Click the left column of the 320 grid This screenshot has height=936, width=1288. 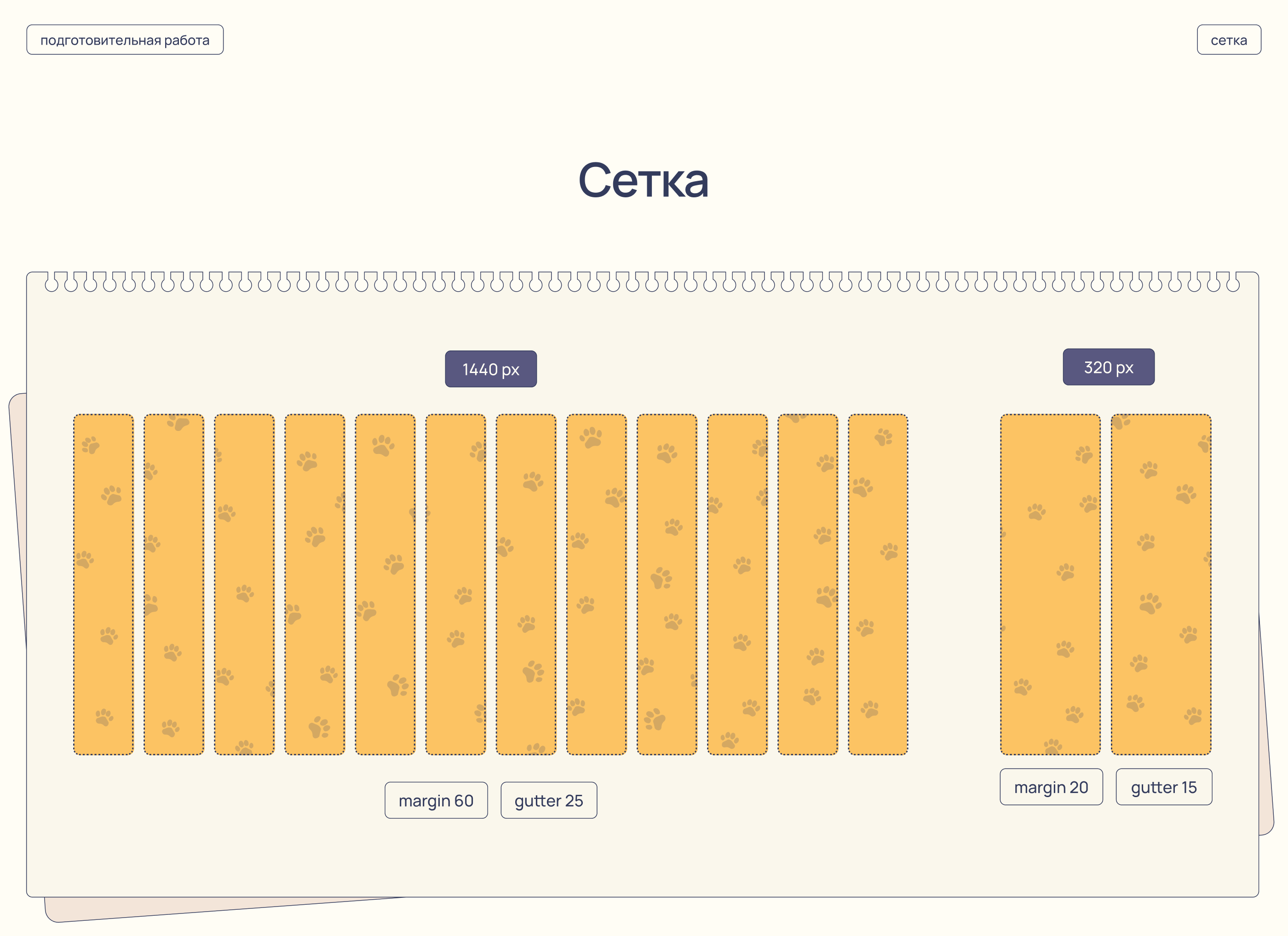pyautogui.click(x=1050, y=584)
